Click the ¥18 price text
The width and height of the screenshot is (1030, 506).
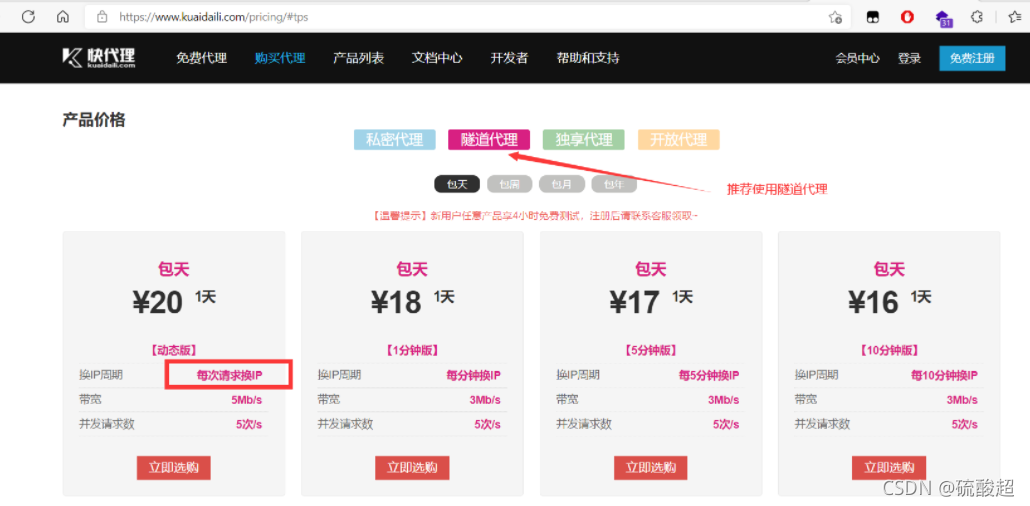click(395, 302)
